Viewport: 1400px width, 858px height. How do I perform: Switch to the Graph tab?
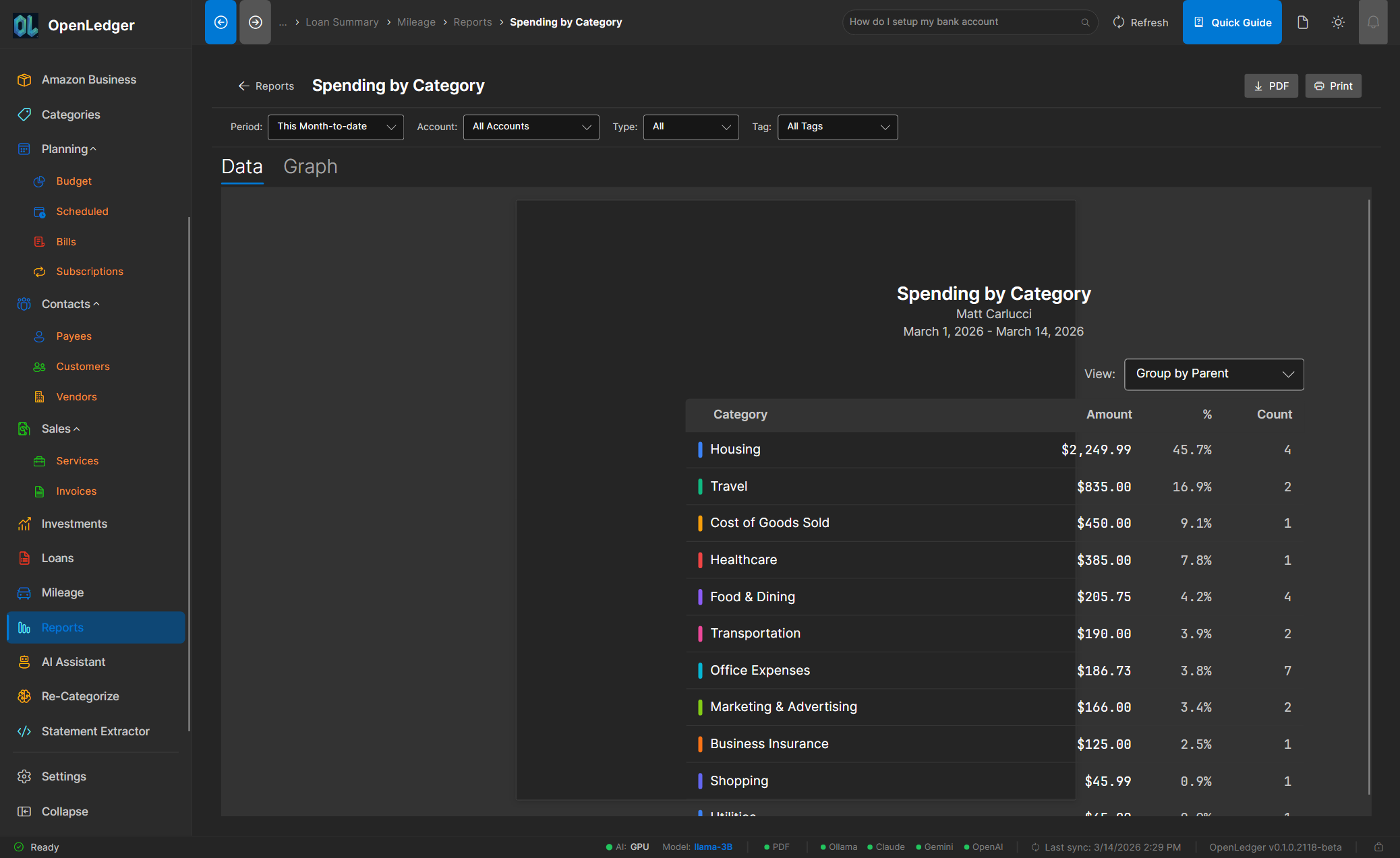pos(311,166)
